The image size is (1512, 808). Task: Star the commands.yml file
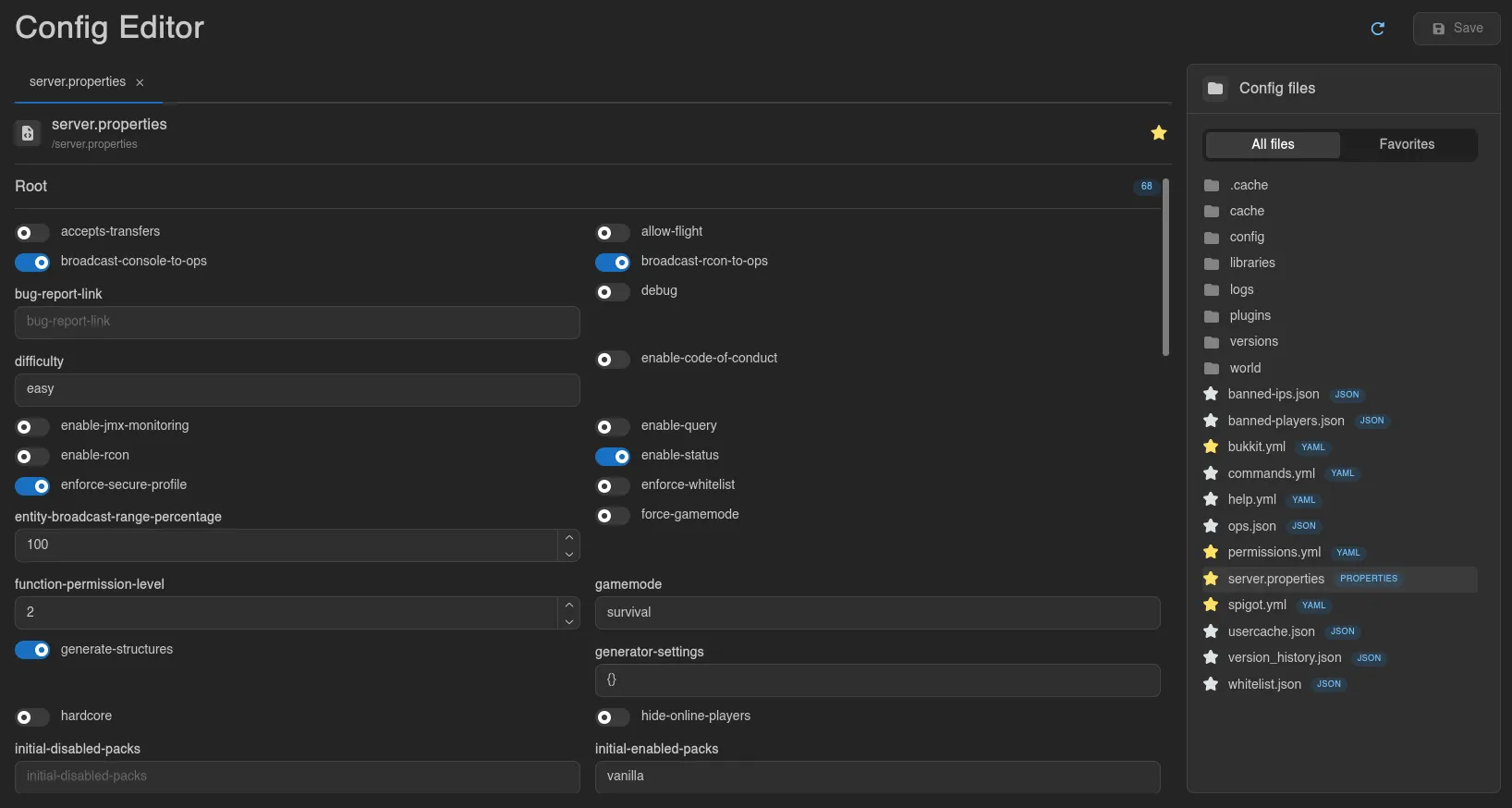coord(1211,473)
